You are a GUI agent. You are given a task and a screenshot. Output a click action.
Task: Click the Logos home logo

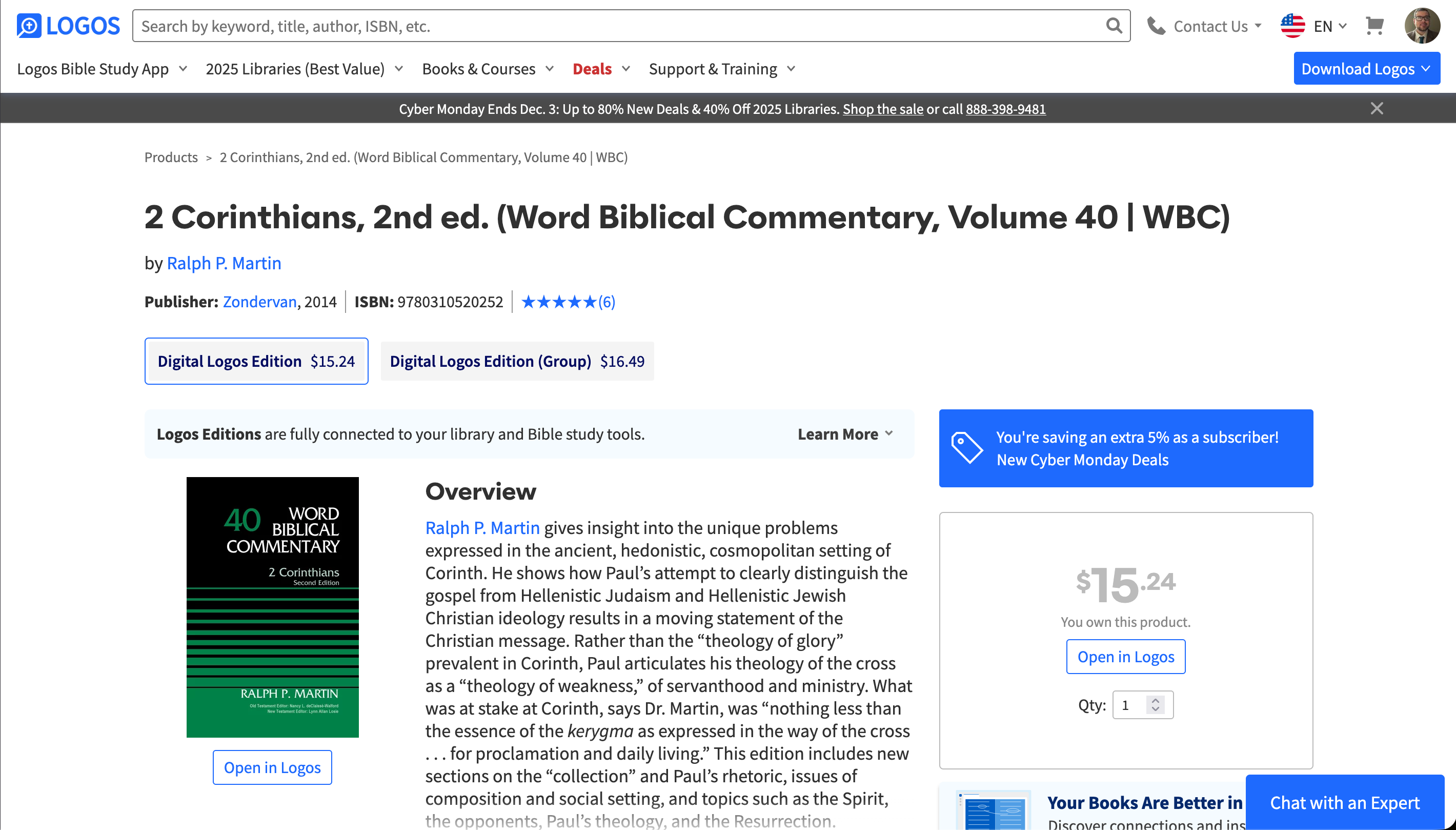click(x=68, y=26)
